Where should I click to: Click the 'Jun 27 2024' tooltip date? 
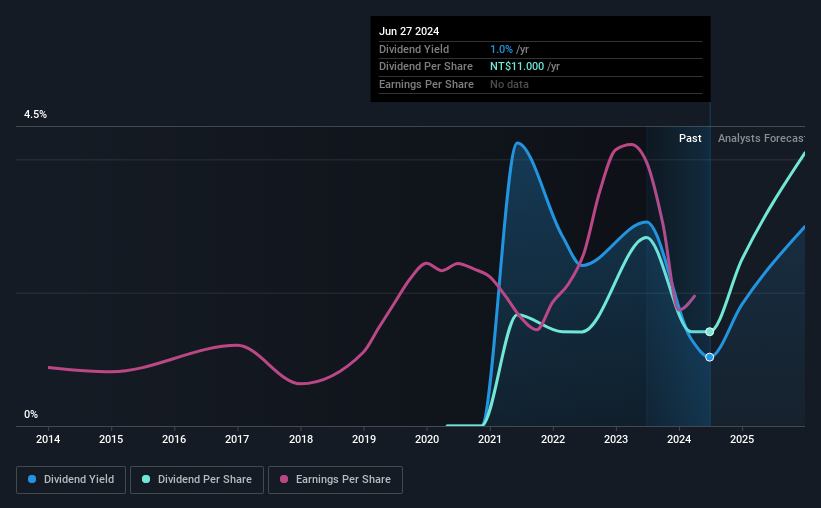[x=409, y=31]
